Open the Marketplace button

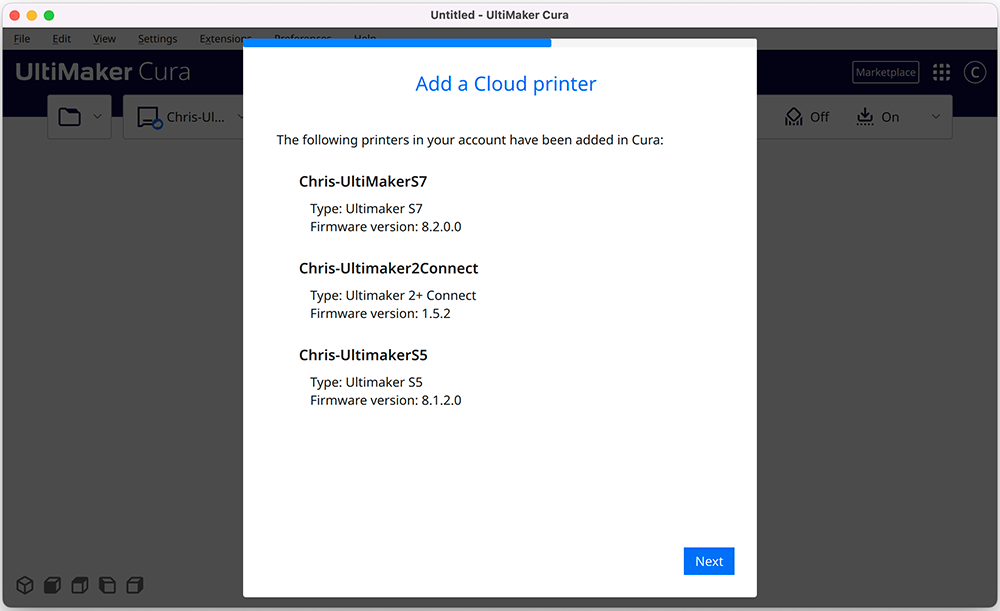click(885, 73)
